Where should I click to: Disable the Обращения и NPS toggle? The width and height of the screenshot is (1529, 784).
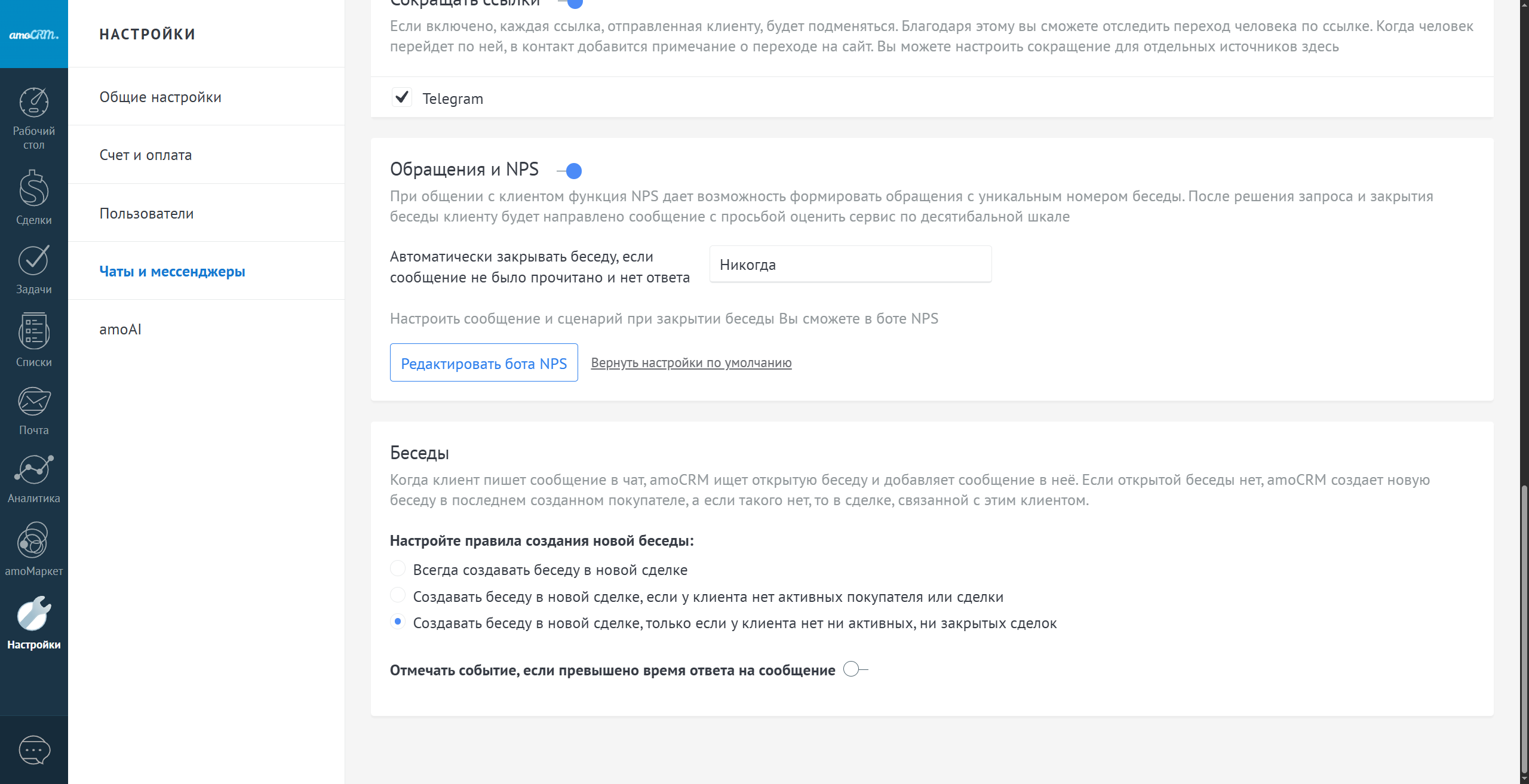[x=570, y=171]
